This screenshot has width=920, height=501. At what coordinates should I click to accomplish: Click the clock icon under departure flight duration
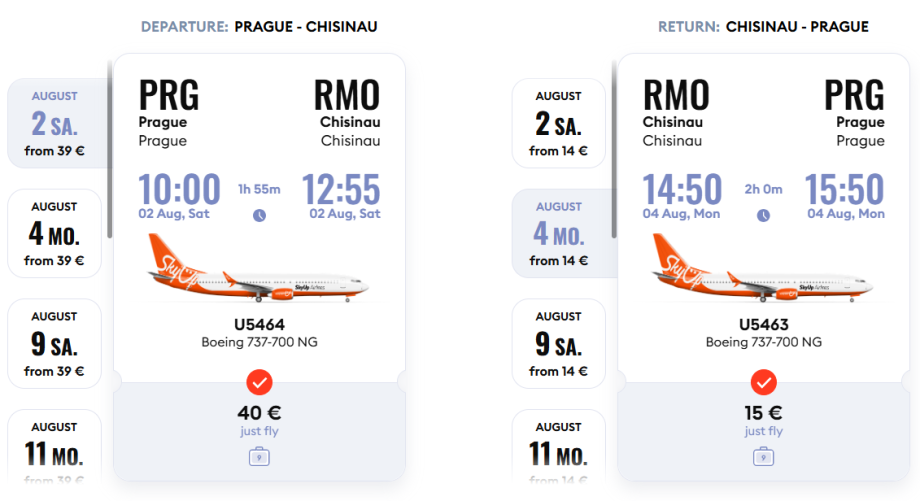[260, 215]
